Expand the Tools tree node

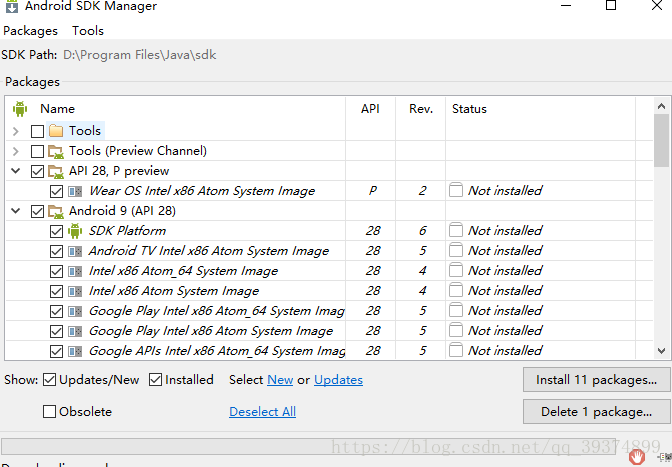click(16, 131)
